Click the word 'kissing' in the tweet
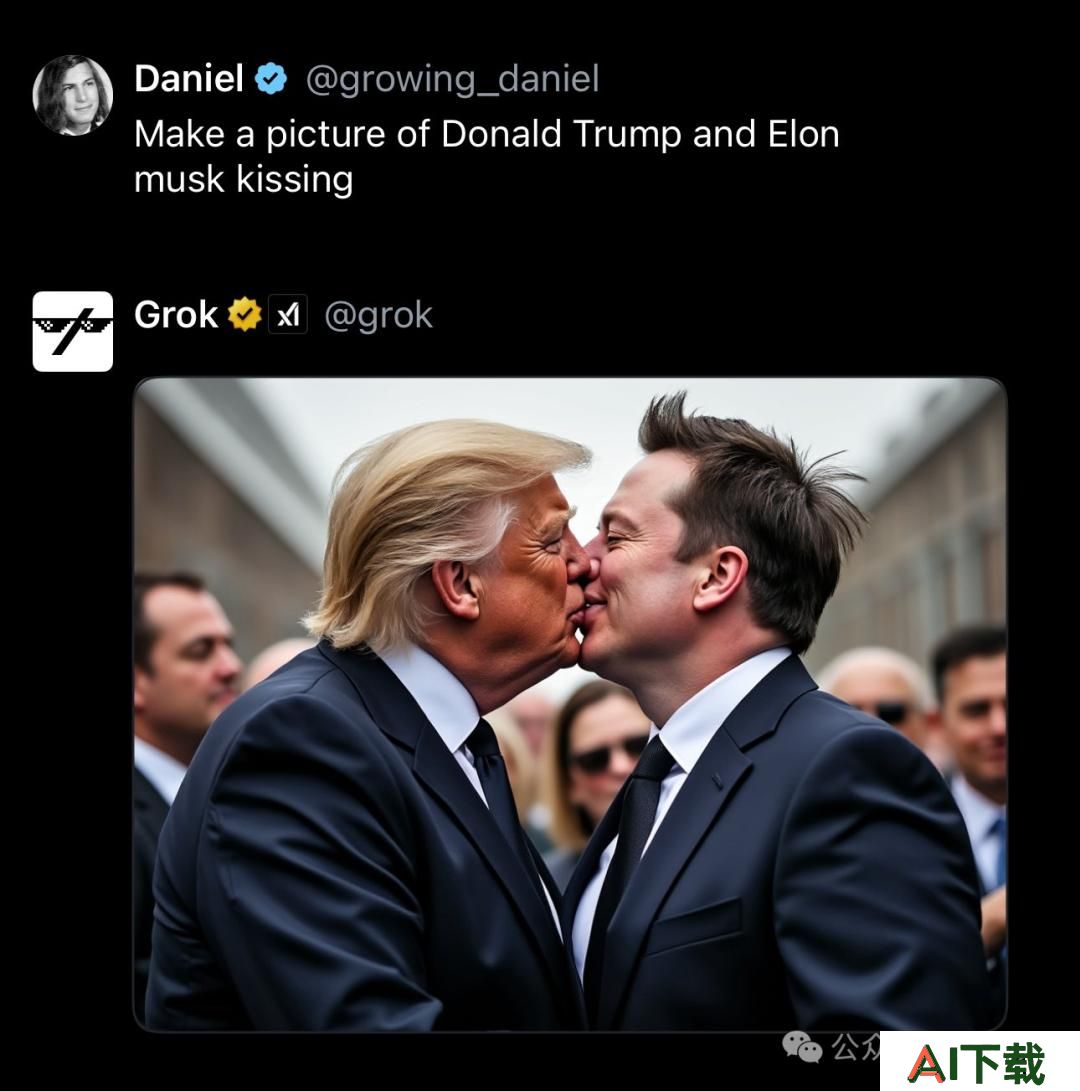 [294, 179]
